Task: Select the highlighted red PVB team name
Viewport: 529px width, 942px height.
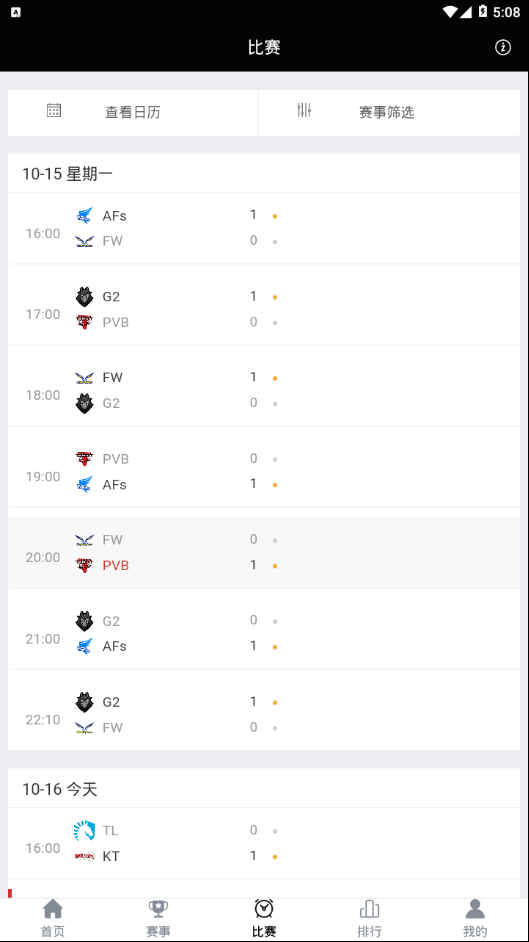Action: point(116,565)
